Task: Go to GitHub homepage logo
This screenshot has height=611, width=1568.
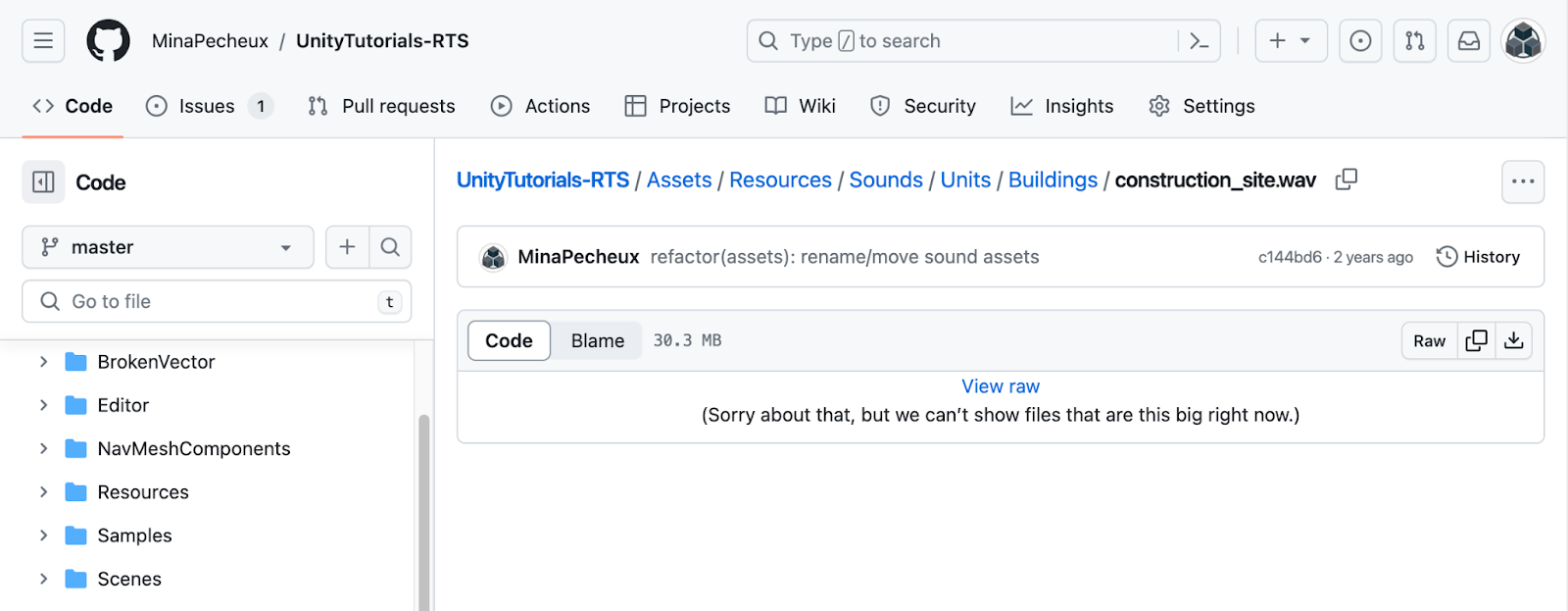Action: tap(108, 41)
